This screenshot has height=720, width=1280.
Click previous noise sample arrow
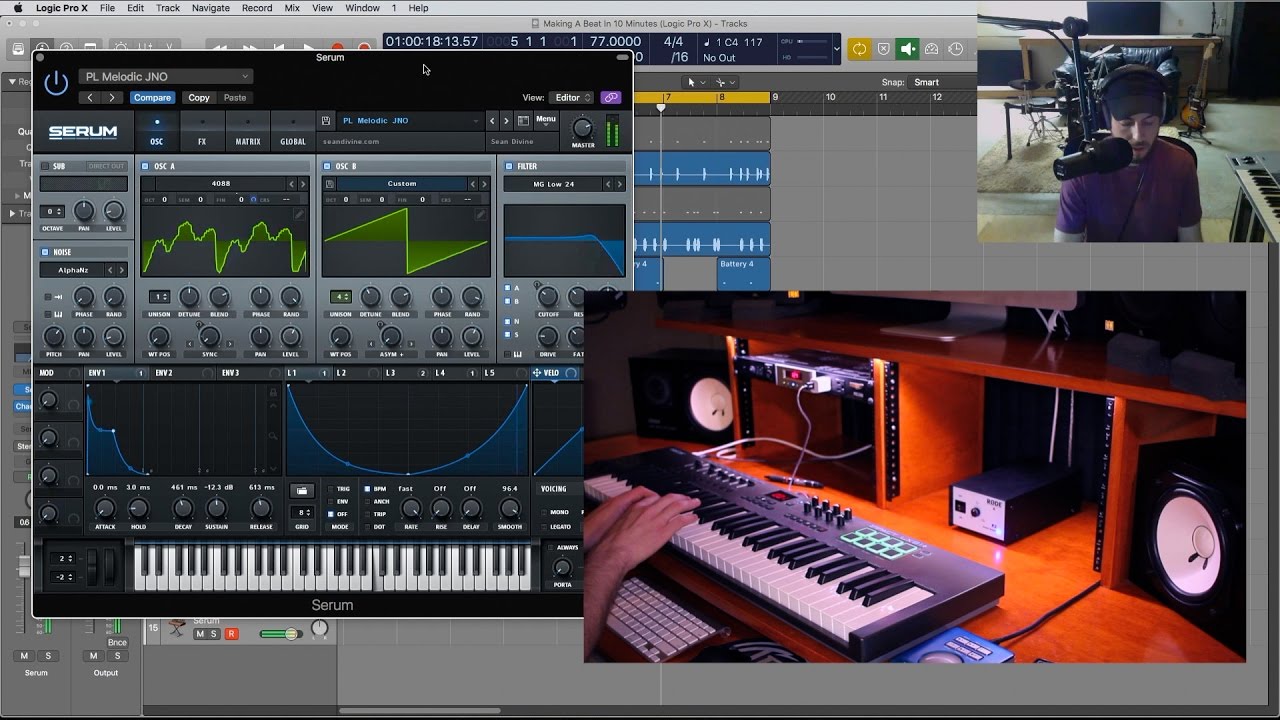111,270
